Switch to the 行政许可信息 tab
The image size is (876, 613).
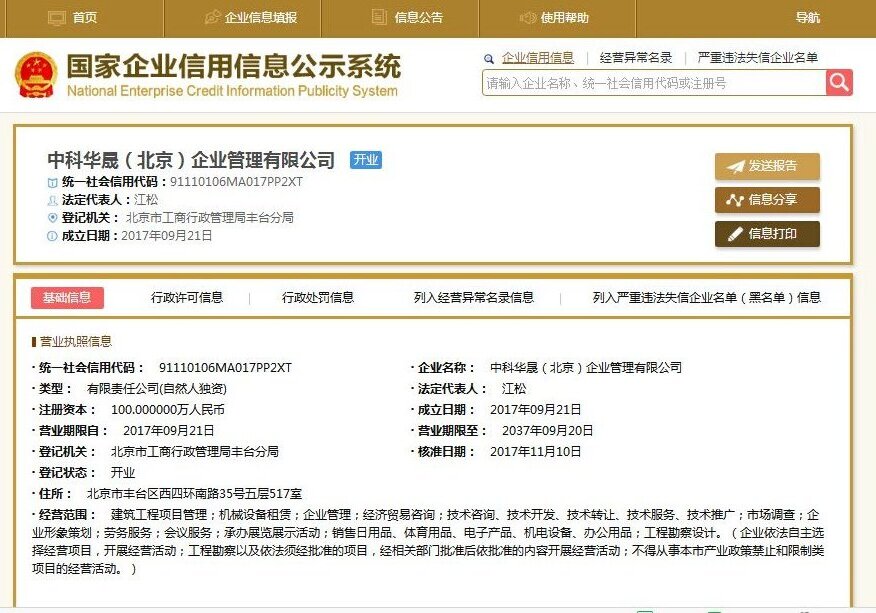(187, 298)
